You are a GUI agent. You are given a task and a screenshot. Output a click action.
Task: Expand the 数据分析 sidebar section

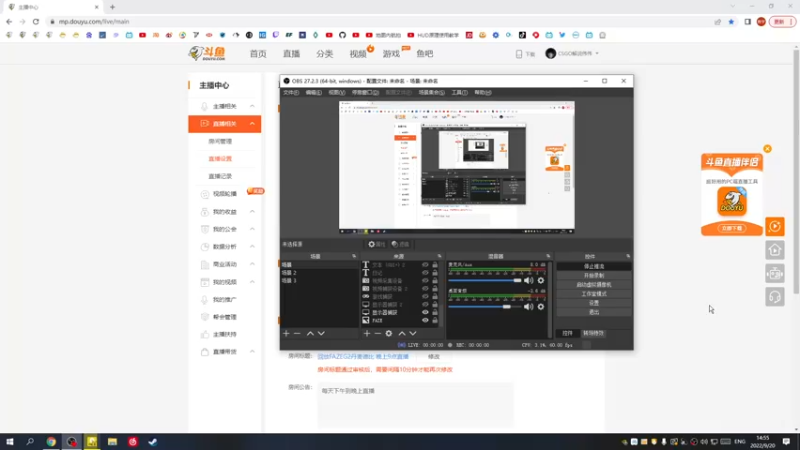pyautogui.click(x=252, y=246)
